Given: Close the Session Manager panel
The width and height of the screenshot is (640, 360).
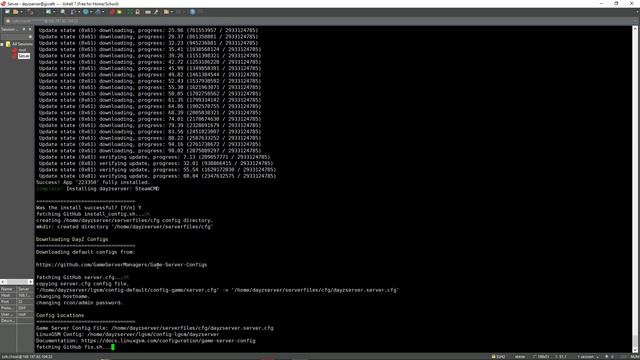Looking at the screenshot, I should click(x=30, y=29).
